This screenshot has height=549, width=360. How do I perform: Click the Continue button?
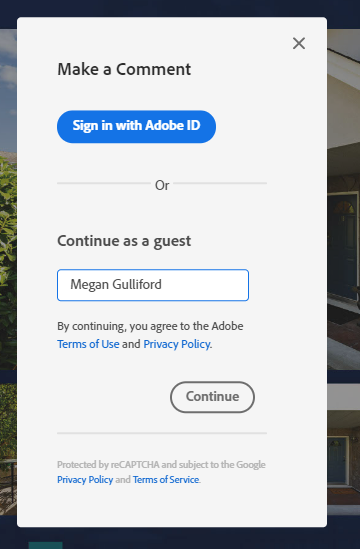point(212,397)
